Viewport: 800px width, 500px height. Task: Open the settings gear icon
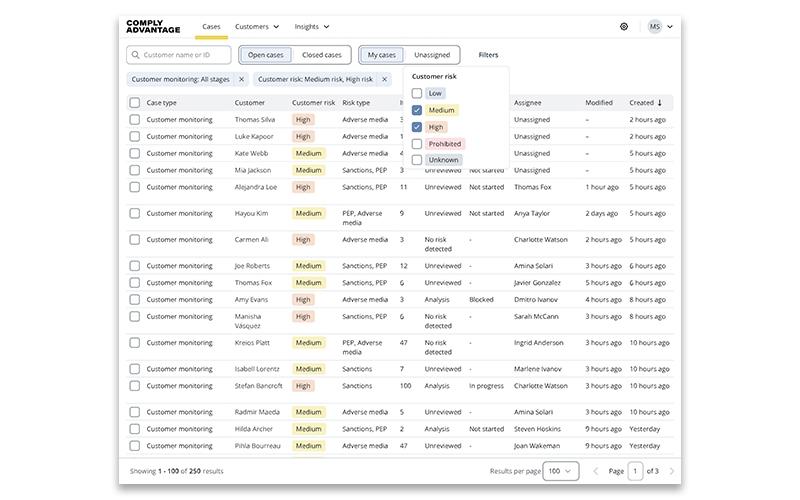[623, 27]
